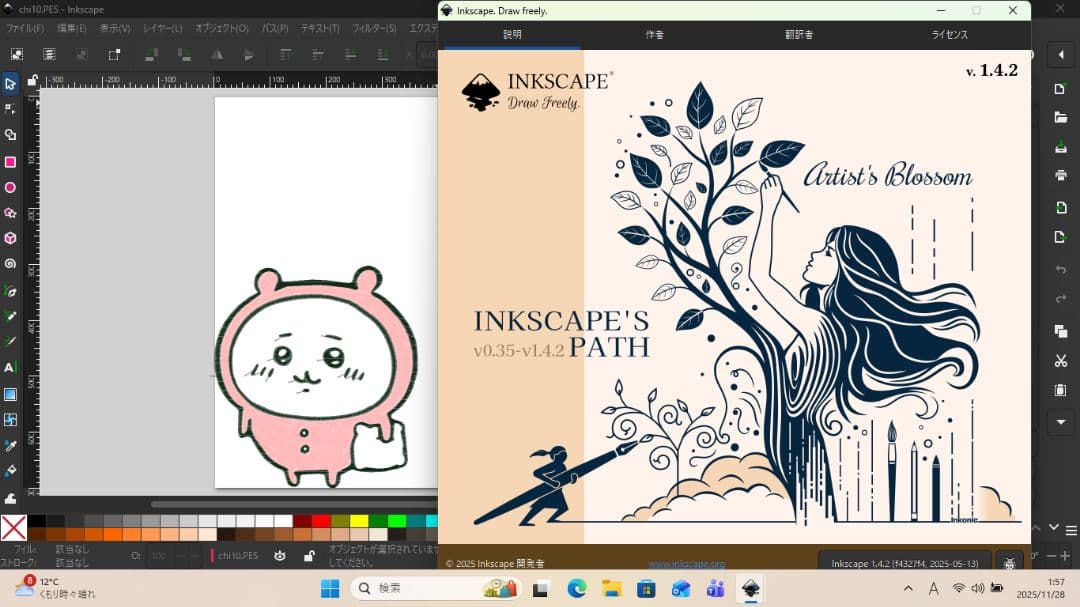
Task: Select the Selector arrow tool
Action: coord(10,84)
